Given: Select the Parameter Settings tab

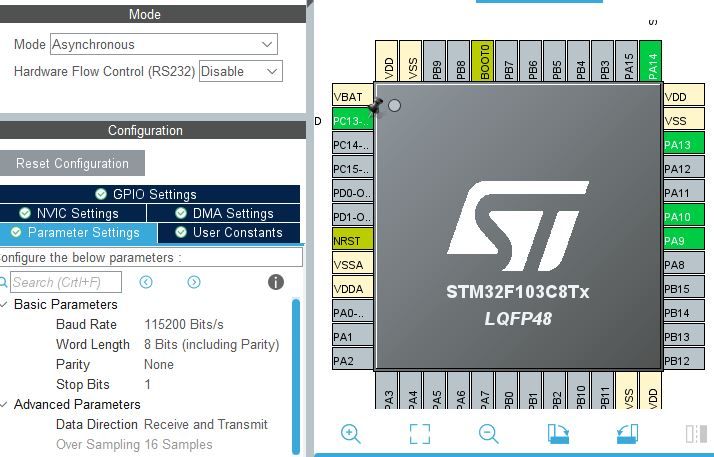Looking at the screenshot, I should click(78, 232).
